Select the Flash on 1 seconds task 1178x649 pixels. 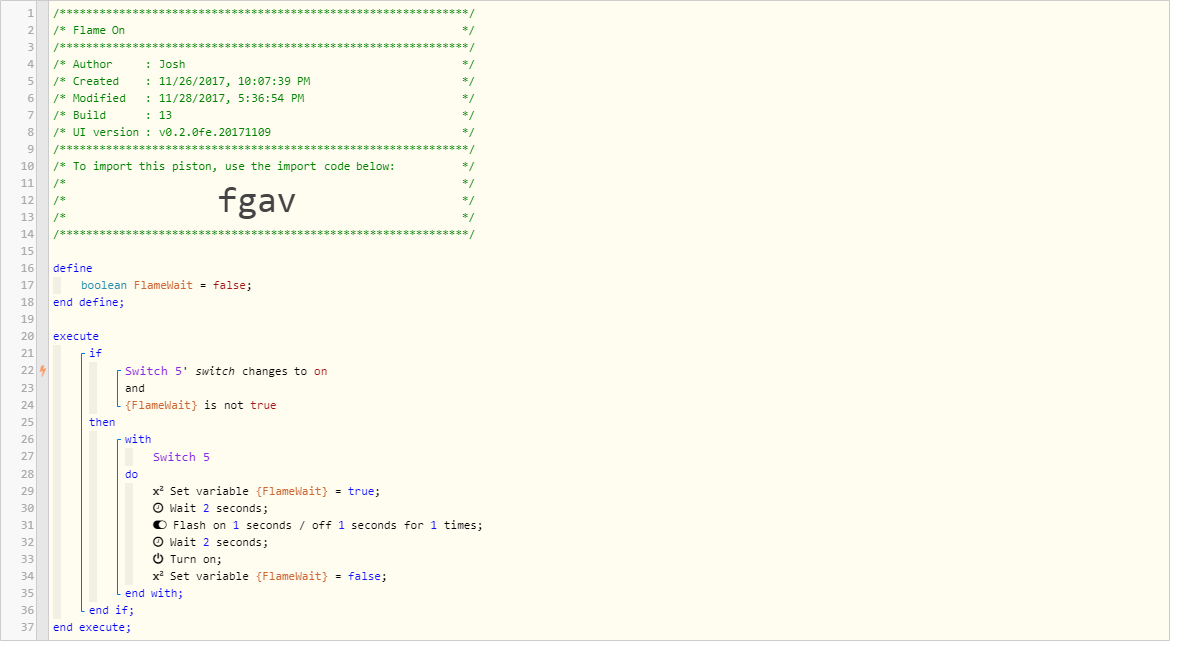[318, 525]
